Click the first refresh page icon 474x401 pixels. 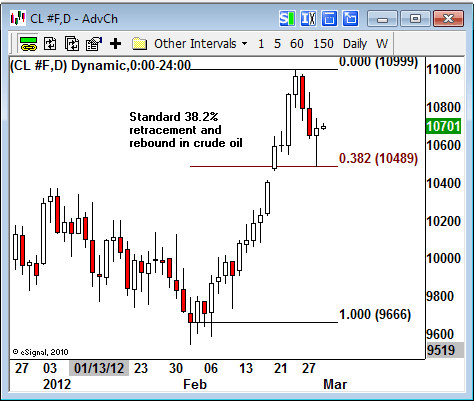click(x=50, y=44)
